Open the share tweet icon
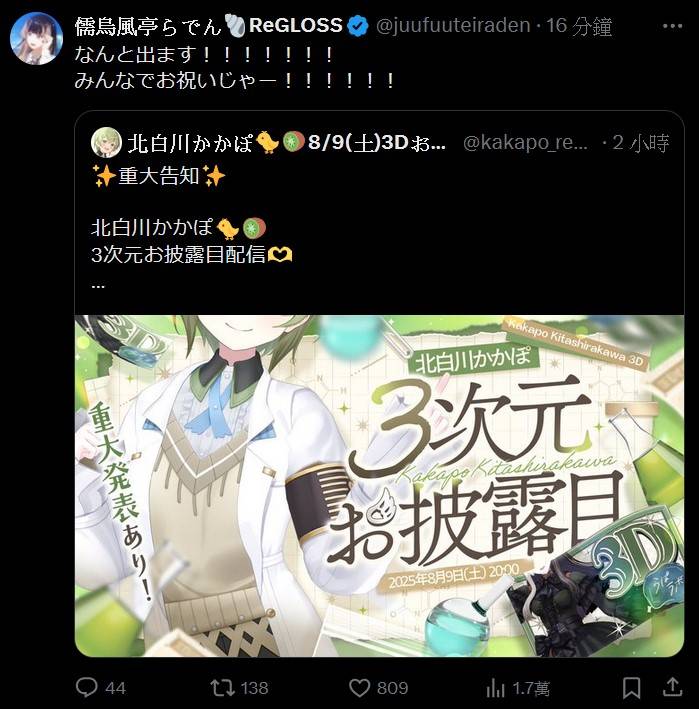The image size is (699, 709). [x=672, y=687]
